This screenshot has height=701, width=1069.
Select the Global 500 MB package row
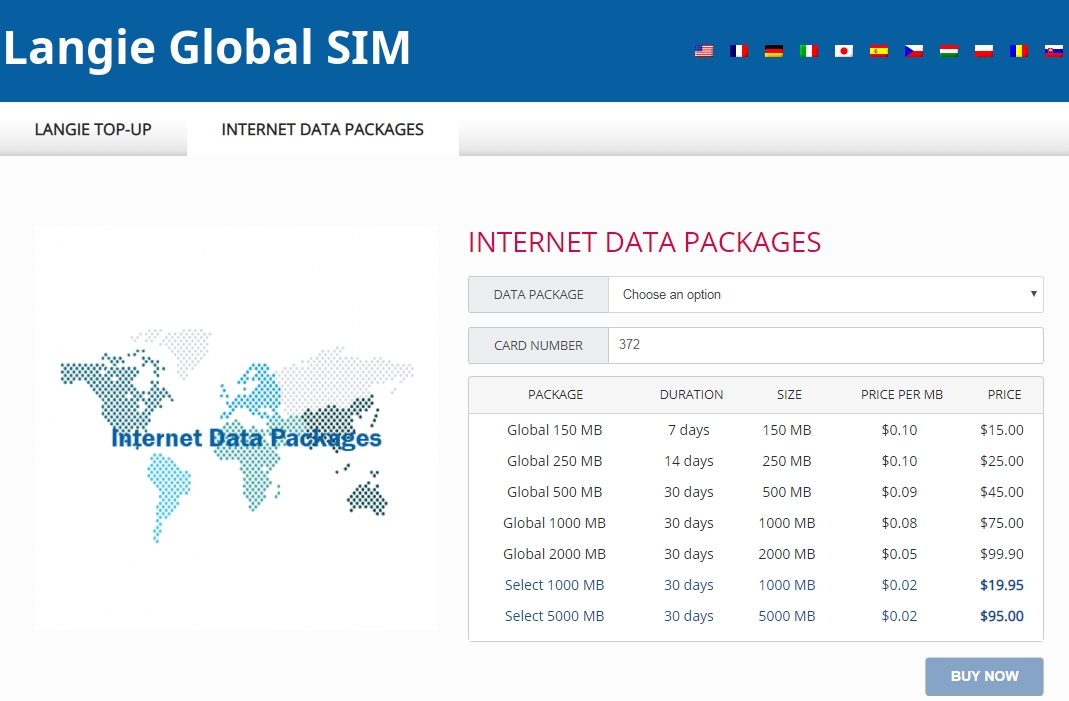(x=755, y=492)
